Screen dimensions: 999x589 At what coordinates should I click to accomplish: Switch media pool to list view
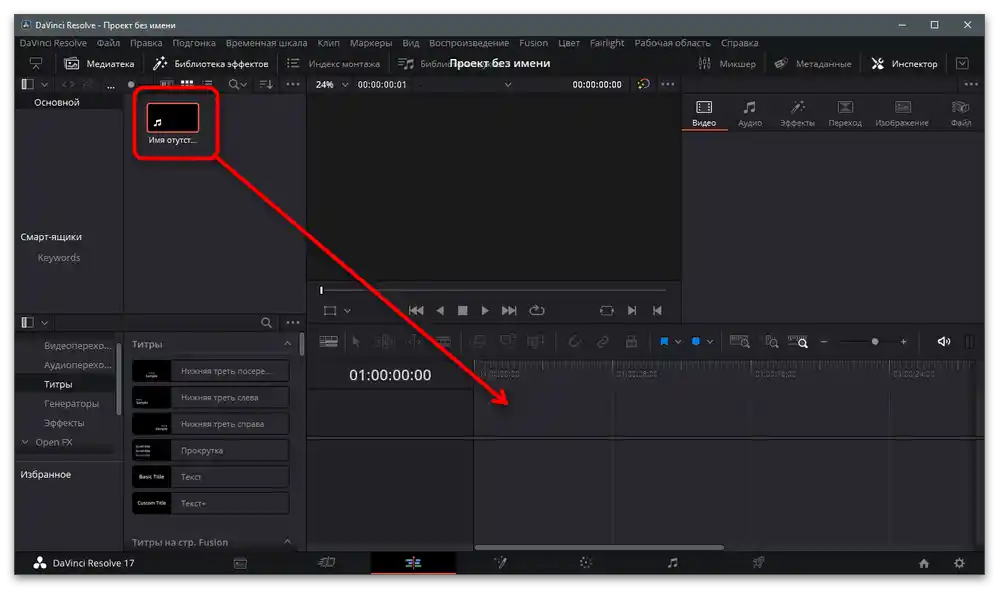pyautogui.click(x=207, y=84)
